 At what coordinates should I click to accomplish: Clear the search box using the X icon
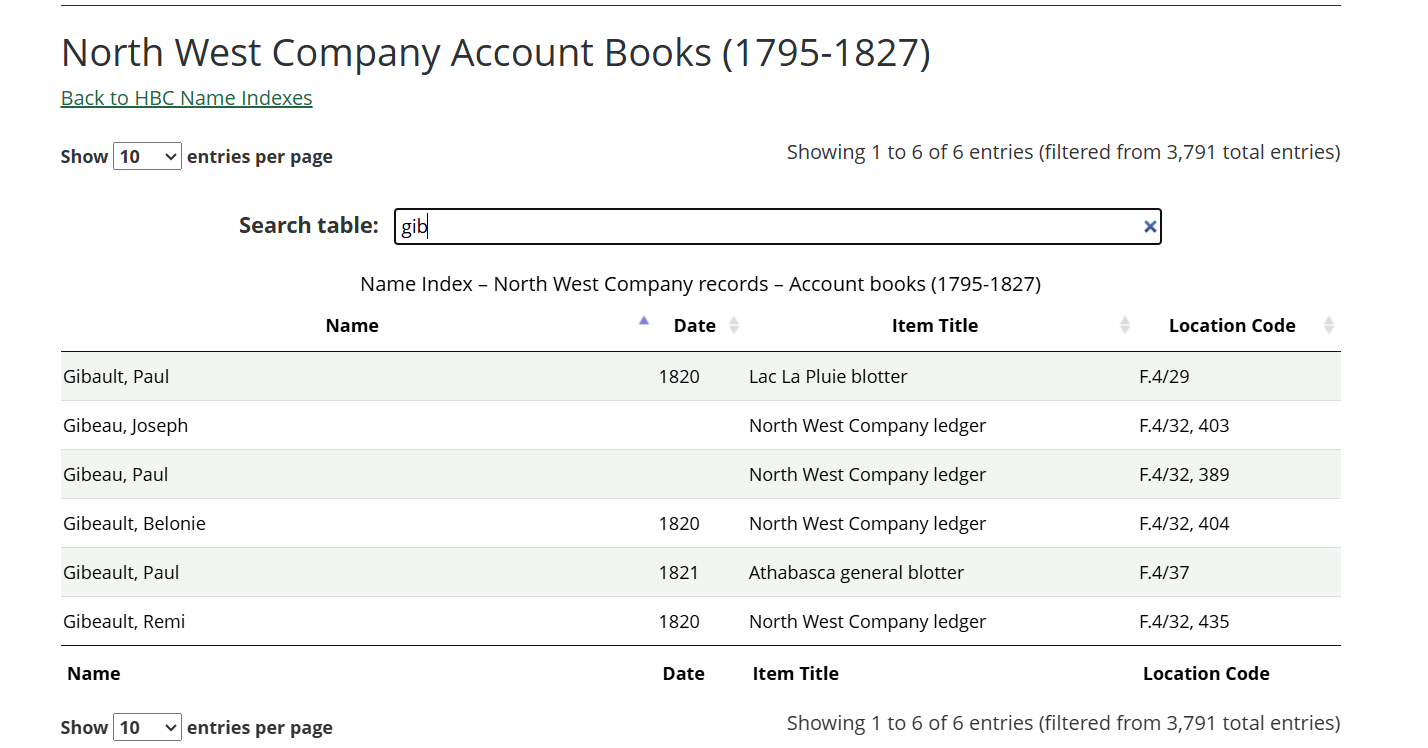click(1149, 226)
